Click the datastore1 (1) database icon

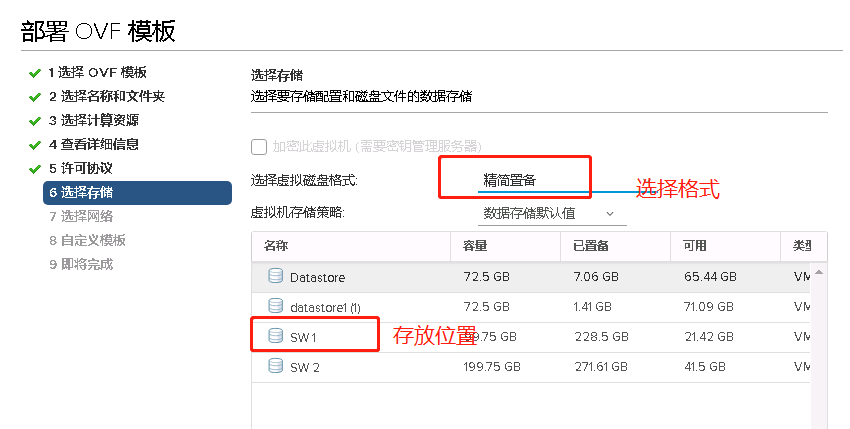275,306
